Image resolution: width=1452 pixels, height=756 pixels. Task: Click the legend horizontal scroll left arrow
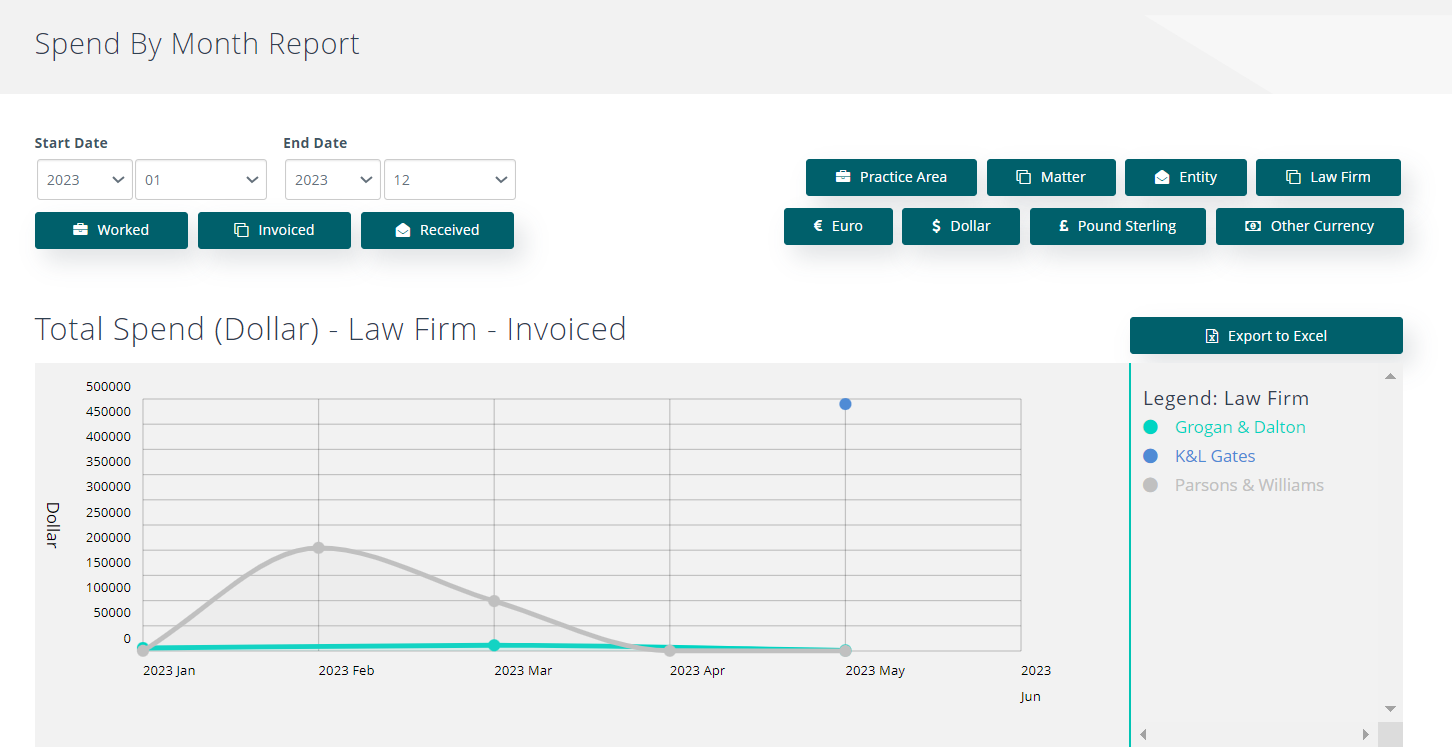(1143, 735)
